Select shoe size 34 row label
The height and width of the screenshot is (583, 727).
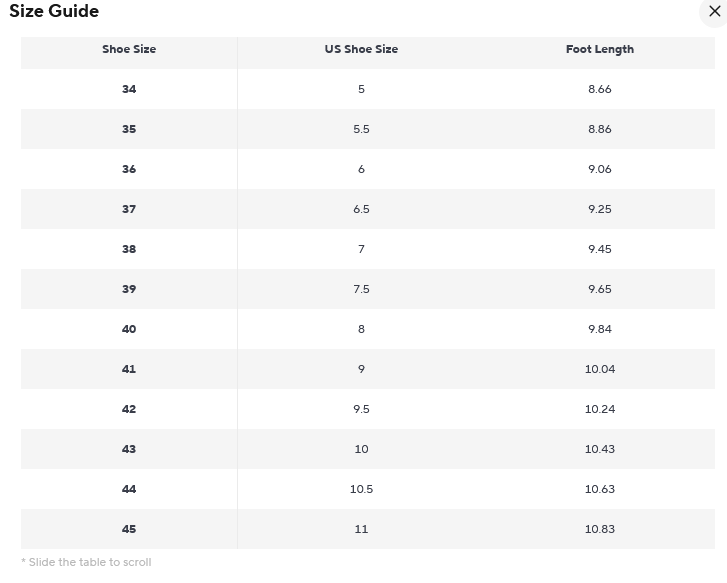(129, 89)
